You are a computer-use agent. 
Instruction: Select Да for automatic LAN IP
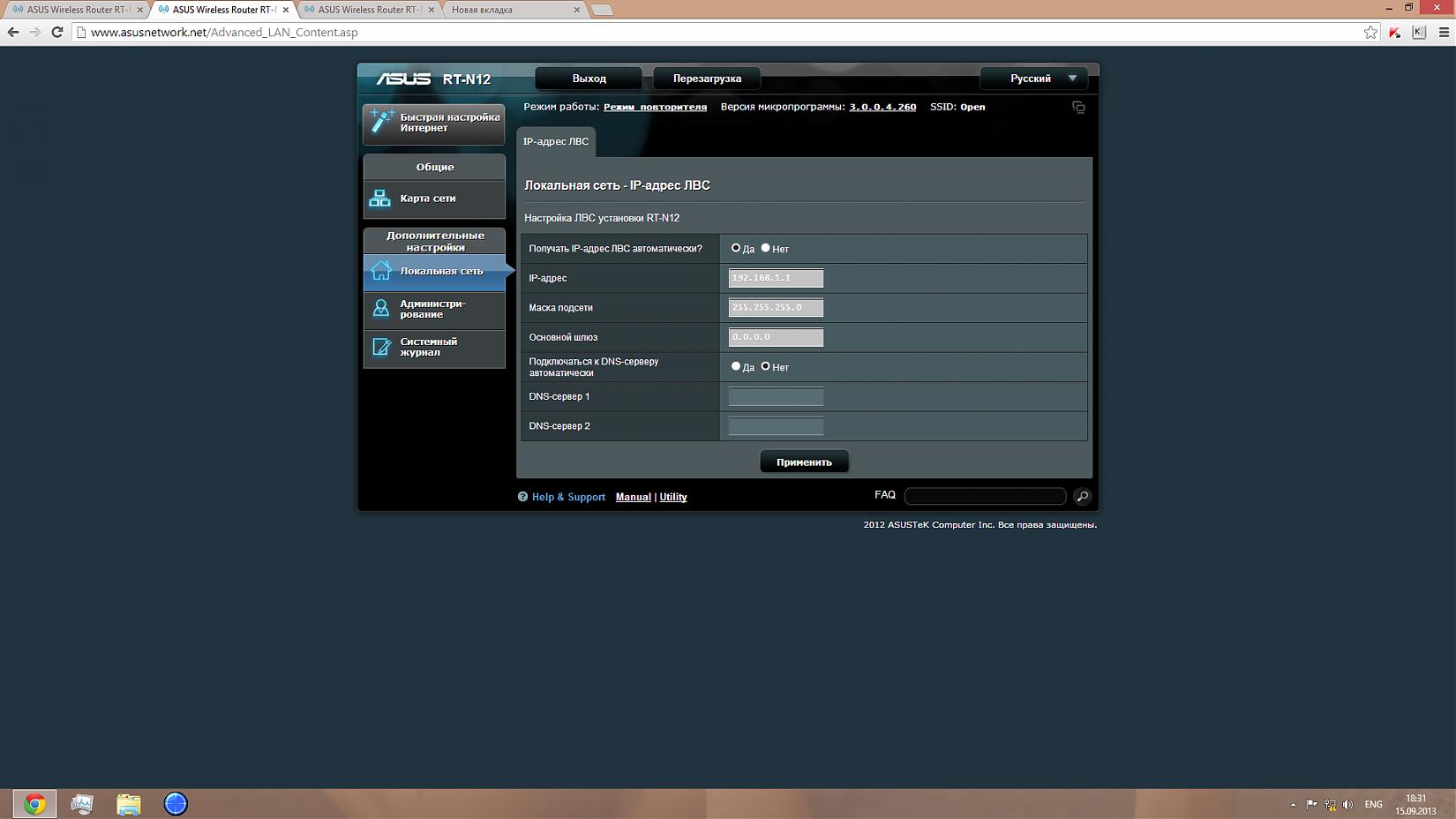coord(736,248)
